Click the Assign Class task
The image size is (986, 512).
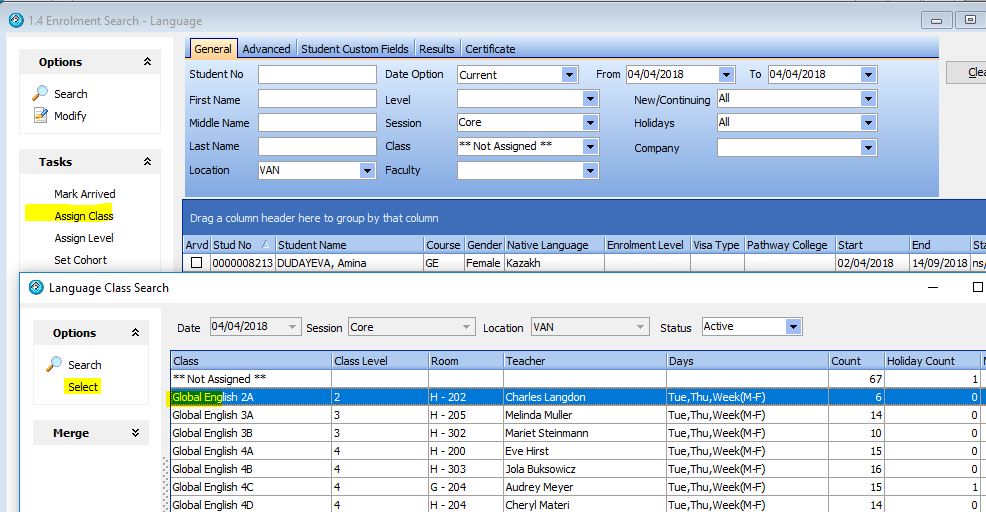click(84, 216)
